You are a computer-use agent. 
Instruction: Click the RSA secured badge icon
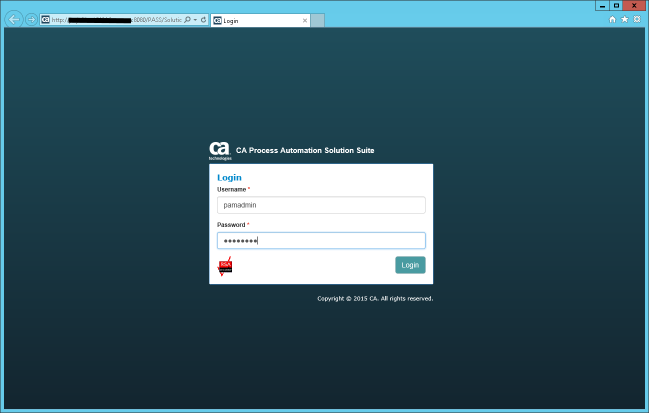pyautogui.click(x=225, y=266)
